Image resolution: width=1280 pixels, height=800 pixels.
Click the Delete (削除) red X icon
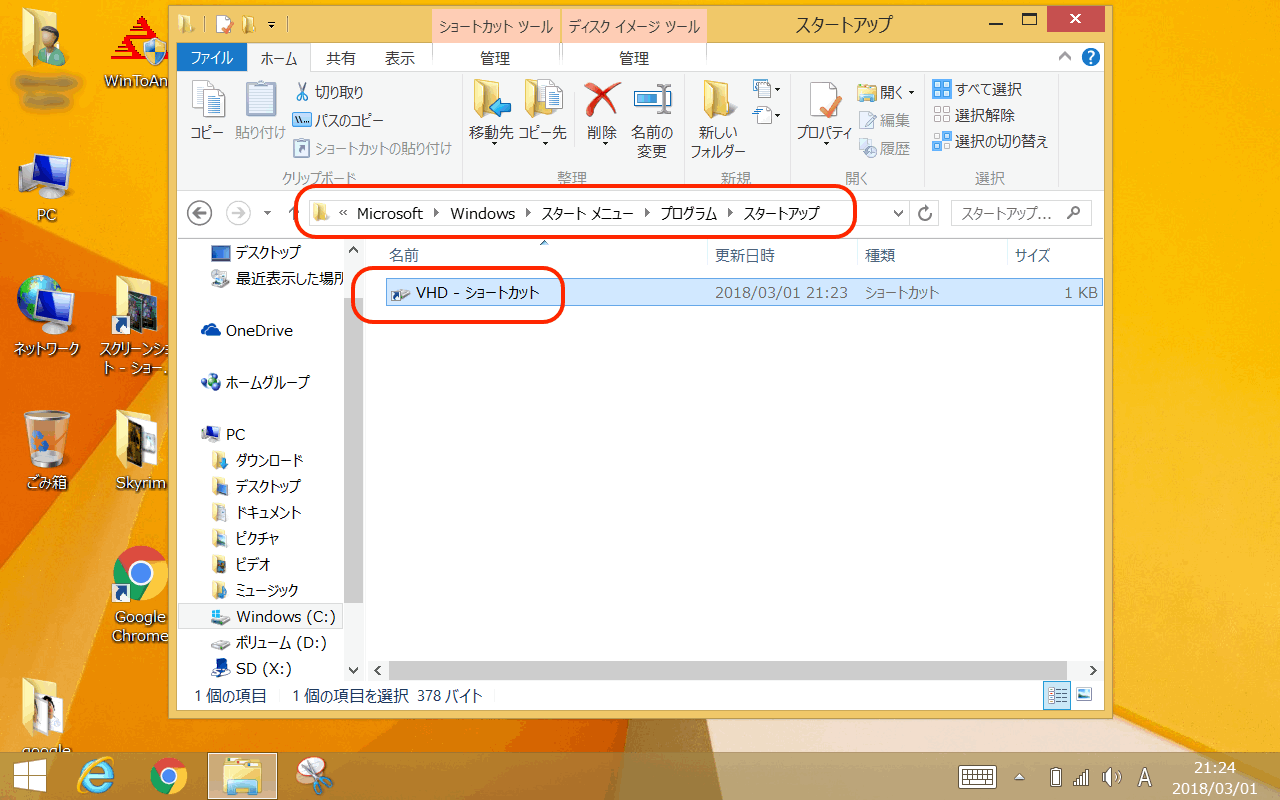[x=602, y=101]
